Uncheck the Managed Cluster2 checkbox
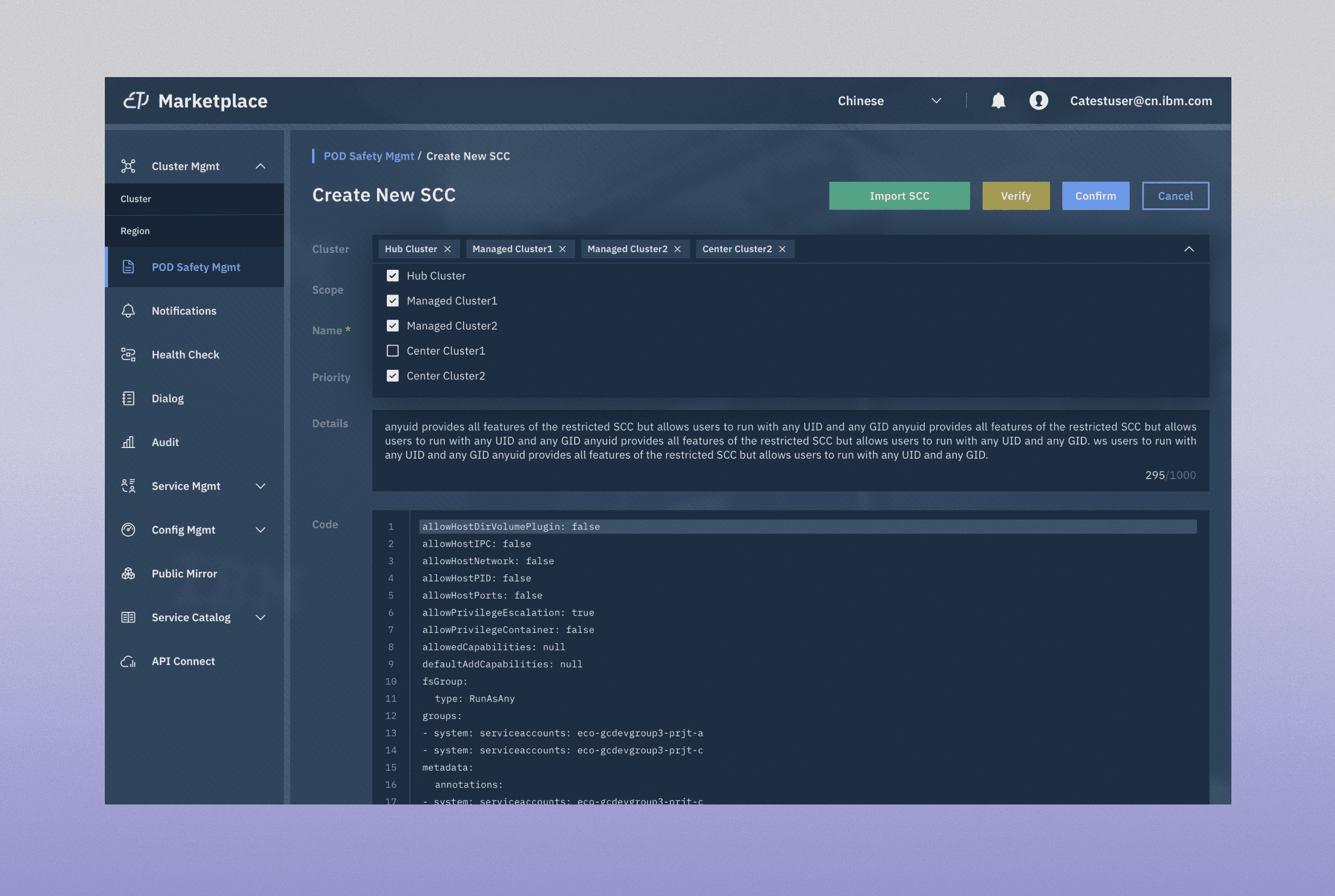This screenshot has width=1335, height=896. (393, 326)
